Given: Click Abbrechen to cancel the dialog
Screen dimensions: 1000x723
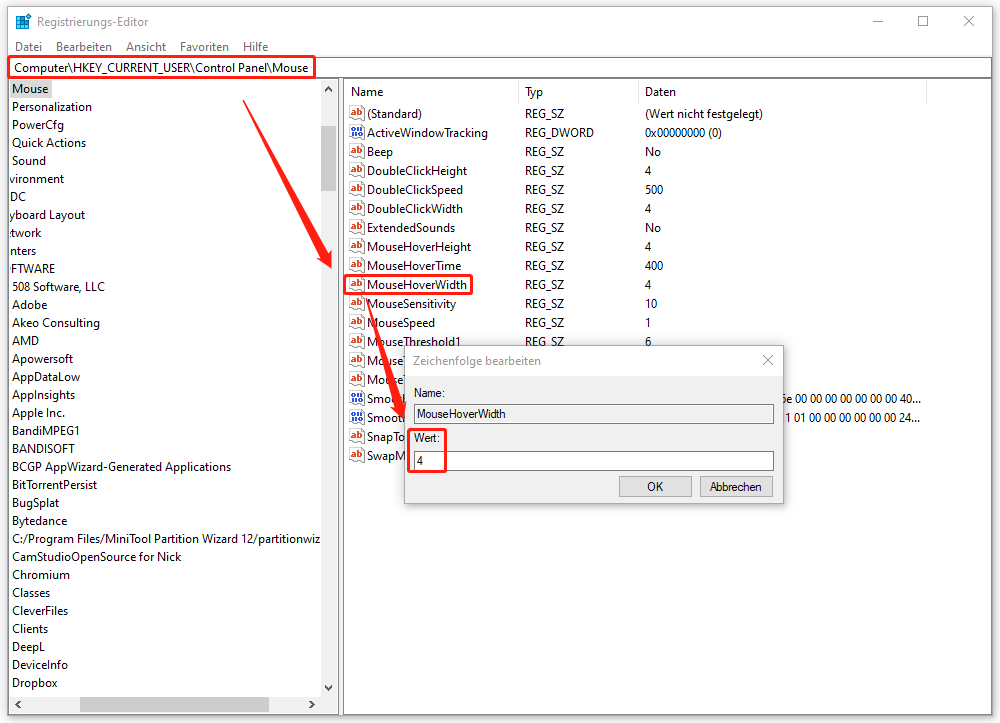Looking at the screenshot, I should tap(736, 486).
